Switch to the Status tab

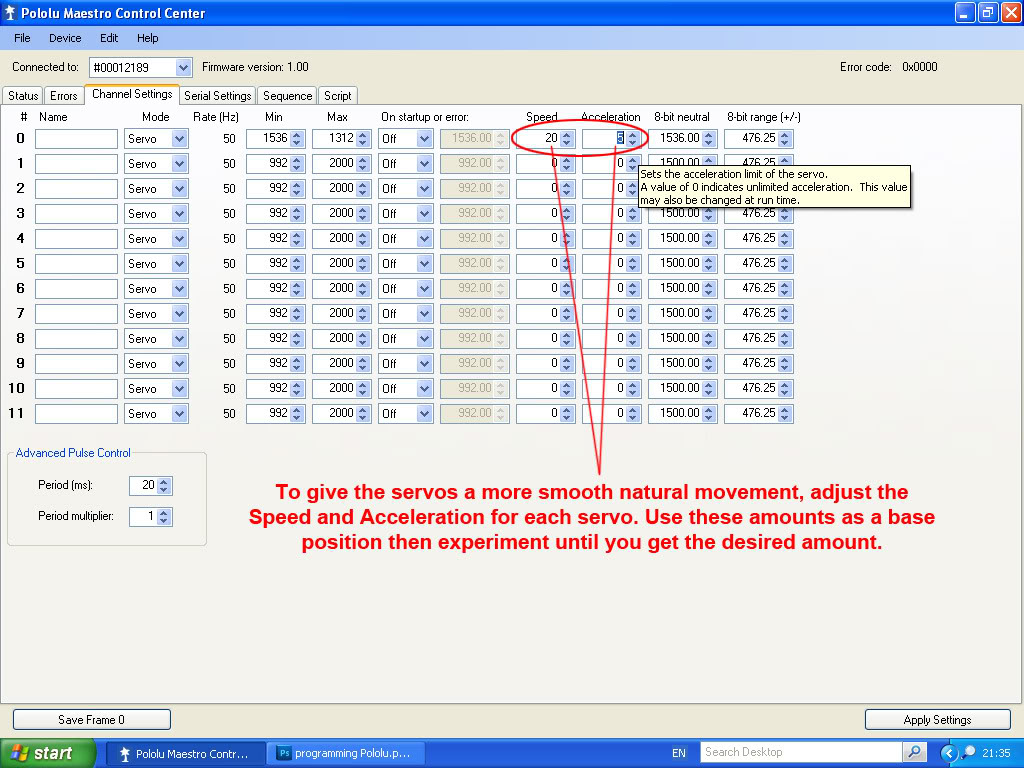pyautogui.click(x=23, y=95)
